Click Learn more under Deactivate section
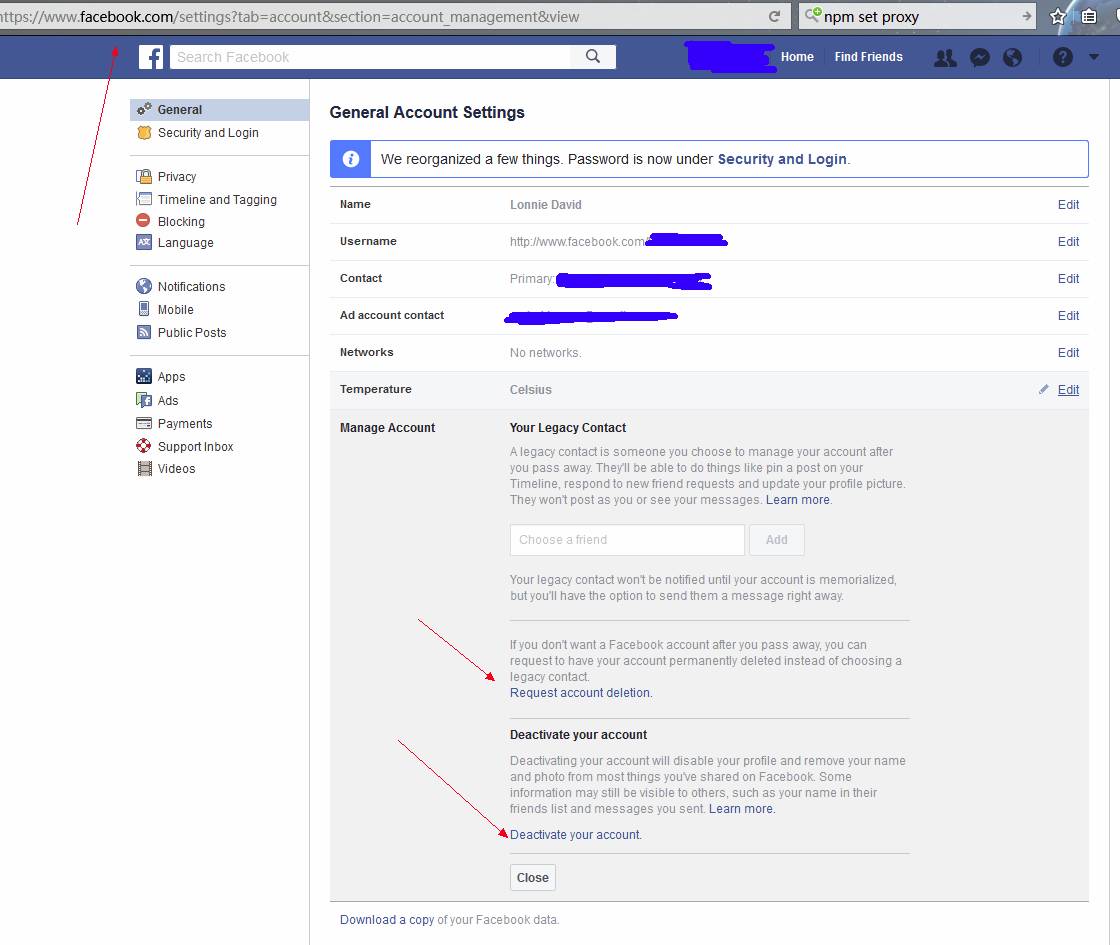Viewport: 1120px width, 945px height. (741, 809)
